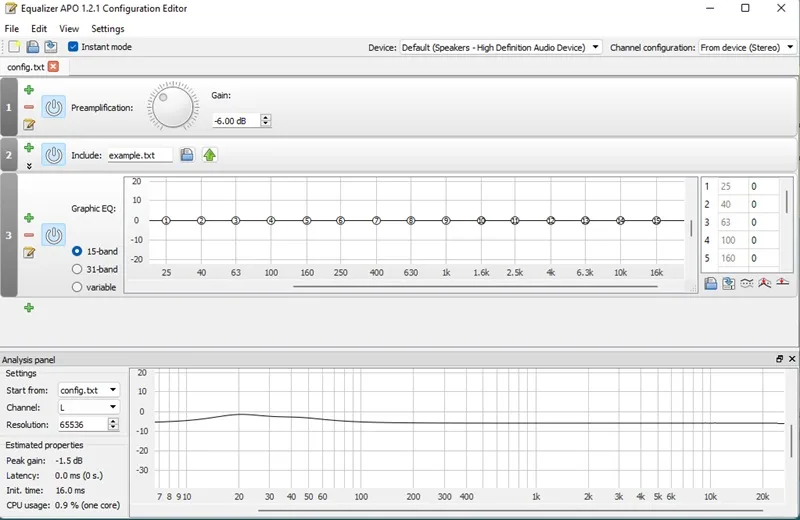This screenshot has height=520, width=800.
Task: Remove Graphic EQ filter with minus icon
Action: (29, 235)
